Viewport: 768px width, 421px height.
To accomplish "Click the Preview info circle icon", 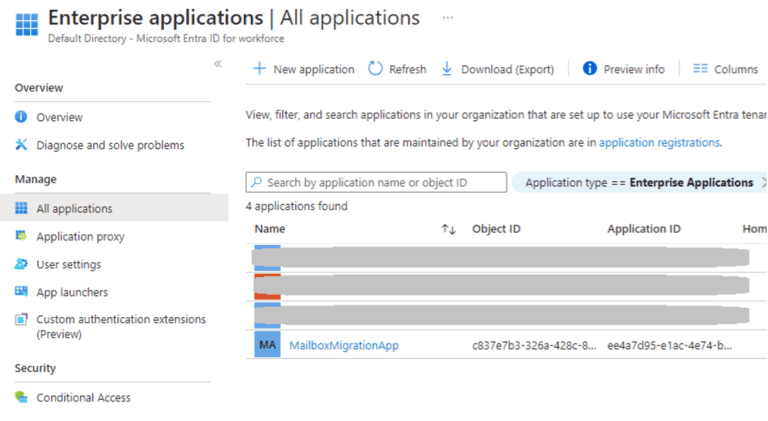I will (590, 69).
